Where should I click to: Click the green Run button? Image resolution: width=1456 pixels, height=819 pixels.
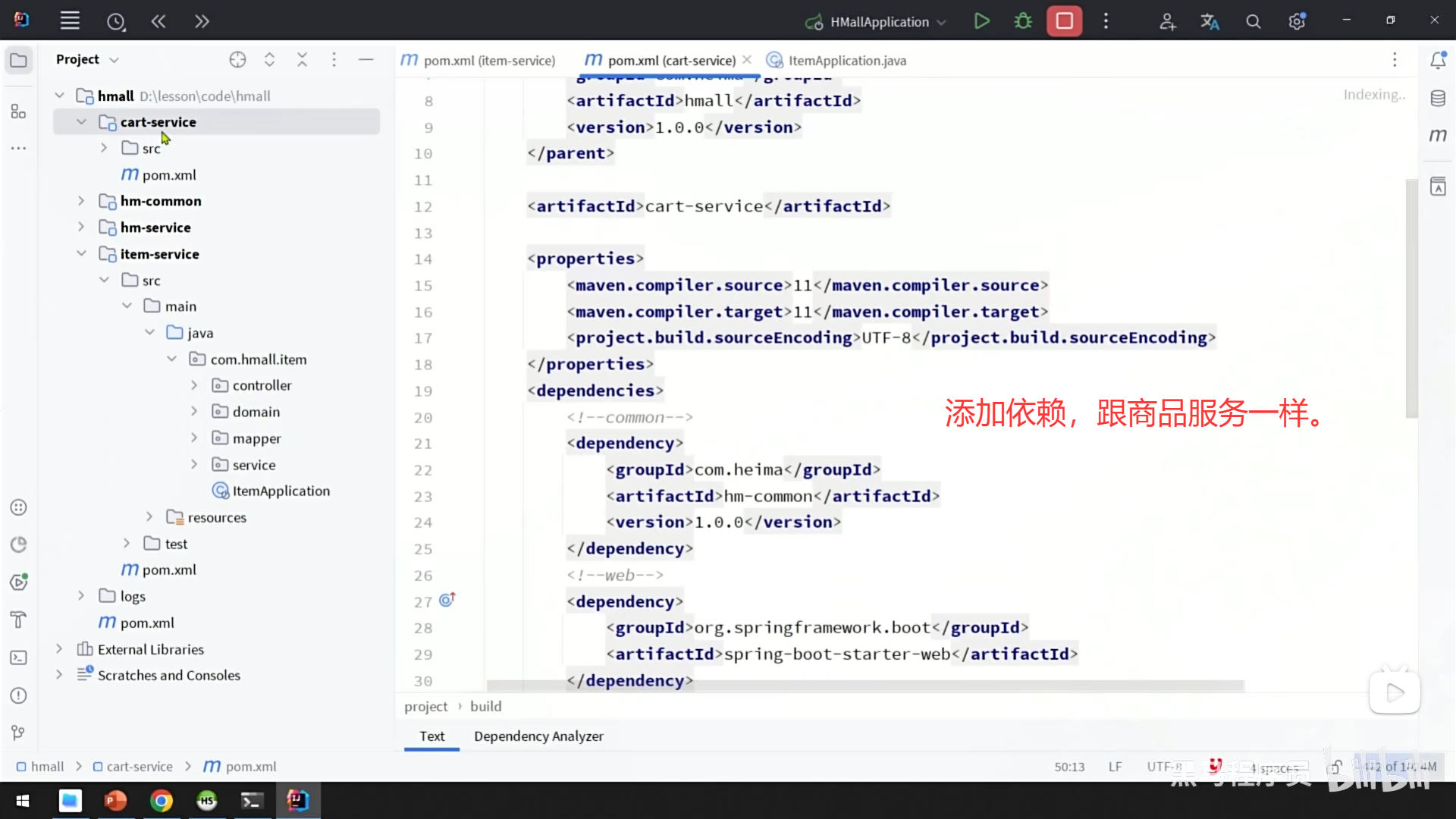[981, 21]
